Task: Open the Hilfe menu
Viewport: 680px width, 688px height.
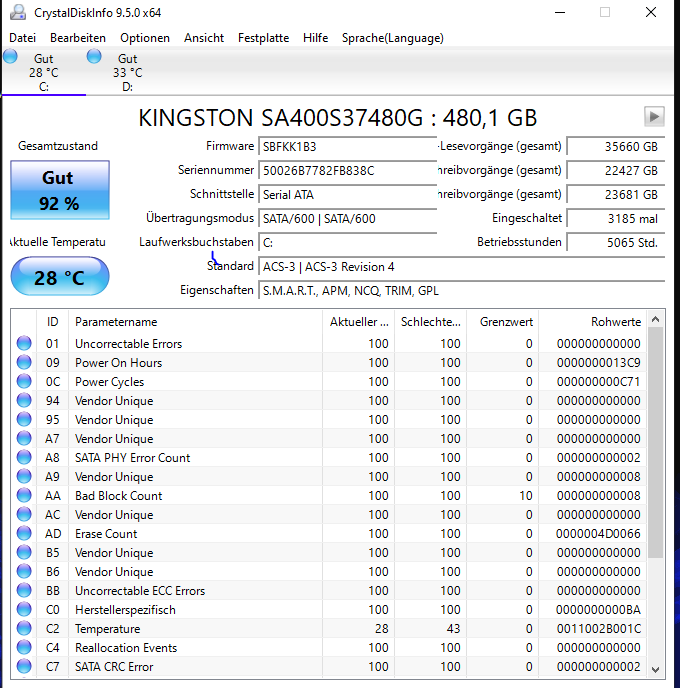Action: click(x=315, y=38)
